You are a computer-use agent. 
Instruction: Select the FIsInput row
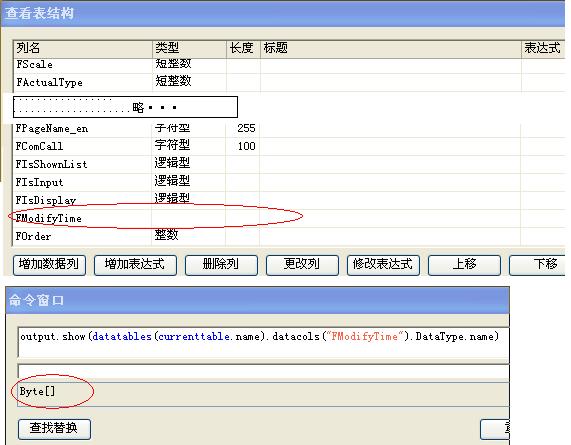coord(289,182)
